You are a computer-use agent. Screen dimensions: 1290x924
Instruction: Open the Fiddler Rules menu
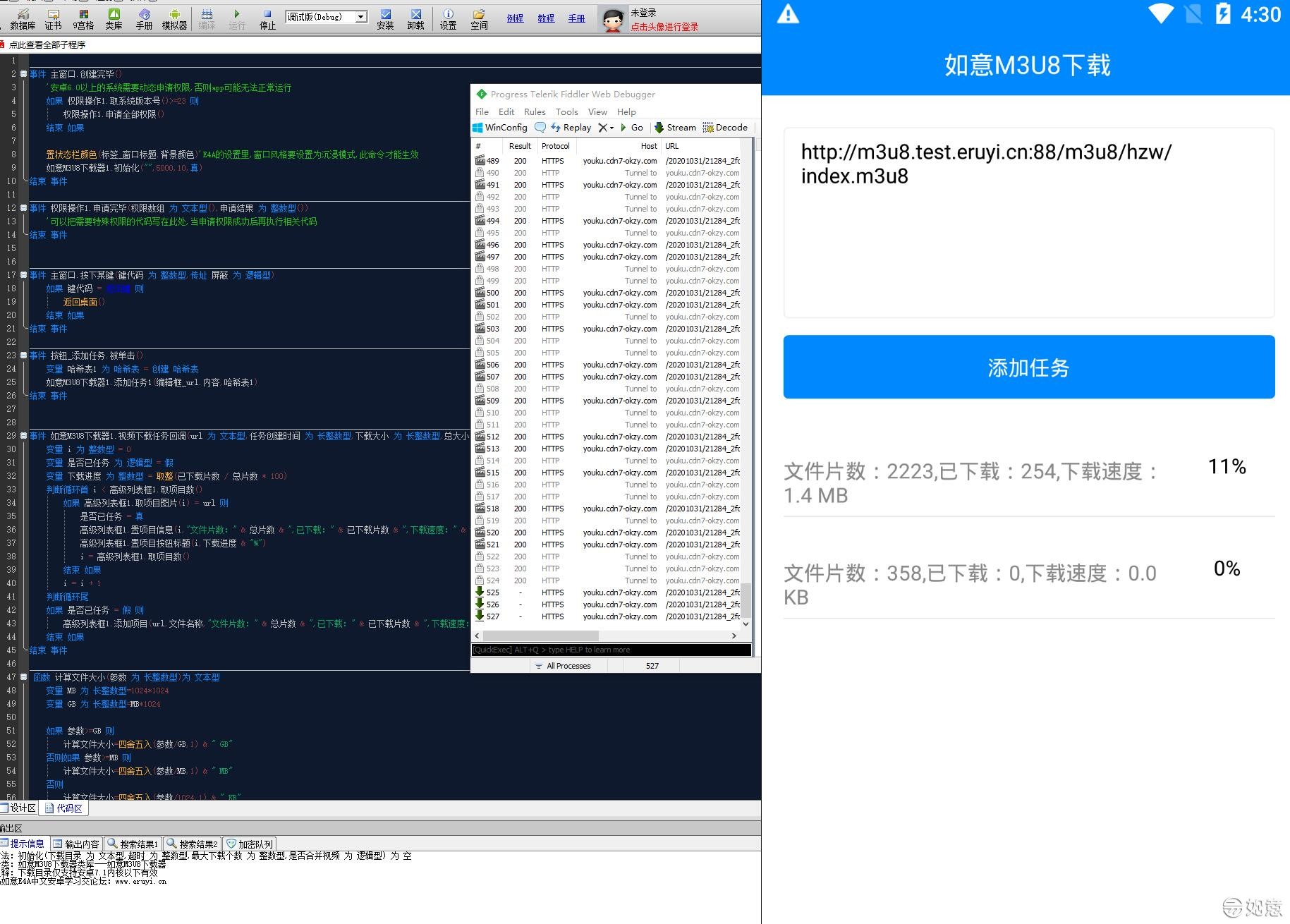pyautogui.click(x=535, y=111)
